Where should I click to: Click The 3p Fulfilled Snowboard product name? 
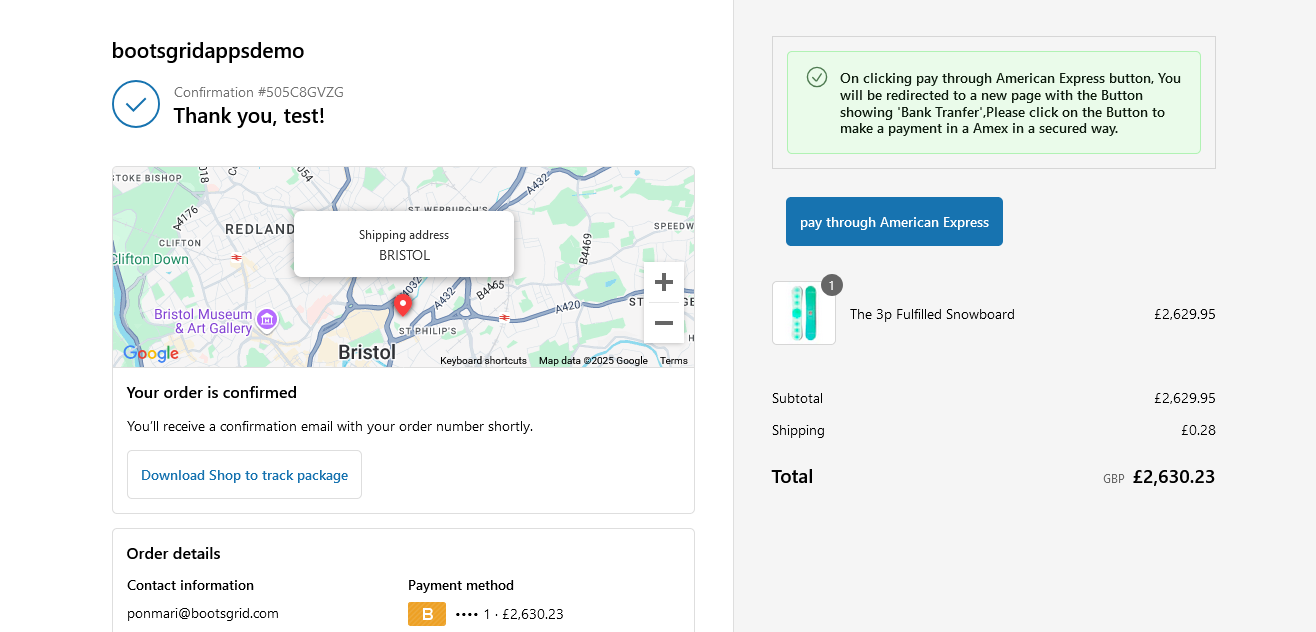click(932, 314)
